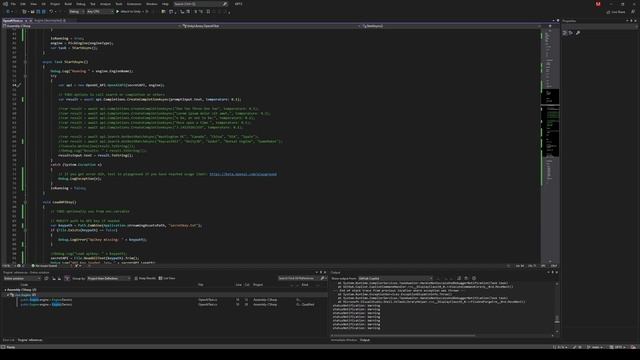The image size is (640, 360).
Task: Click the copy icon in references toolbar
Action: pos(46,278)
